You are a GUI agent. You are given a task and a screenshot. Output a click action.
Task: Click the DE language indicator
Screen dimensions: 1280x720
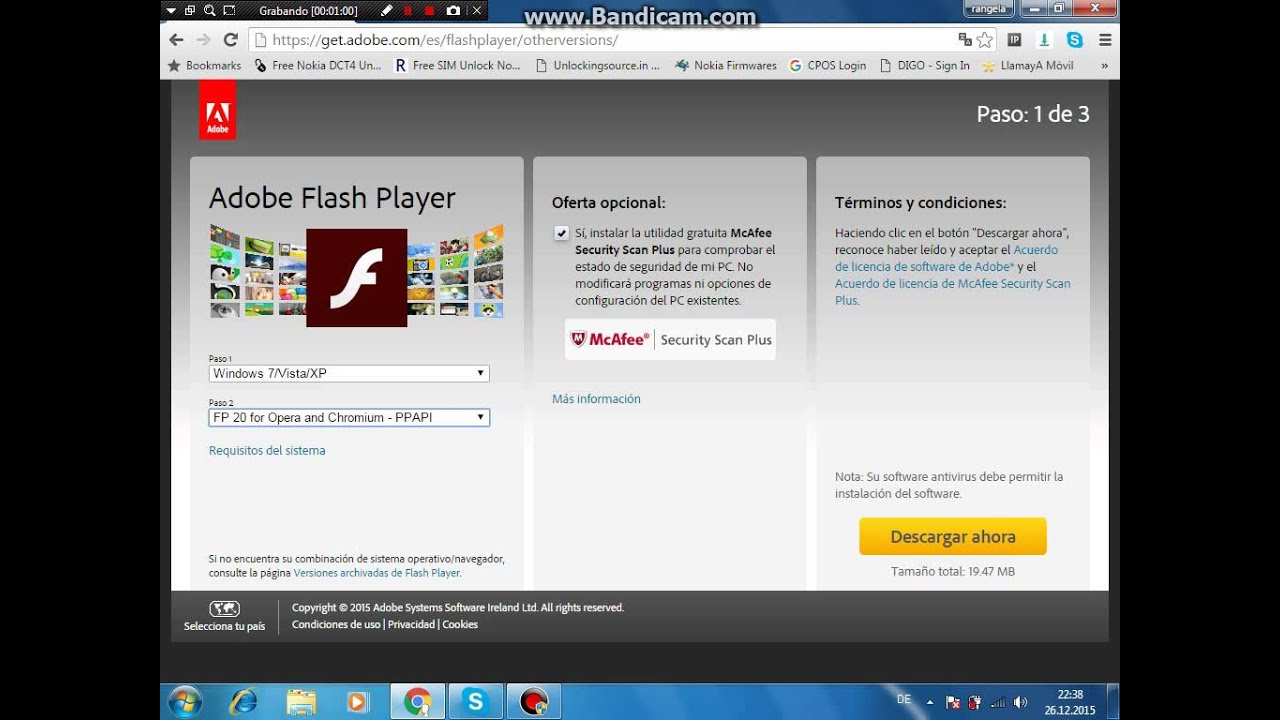(x=904, y=700)
